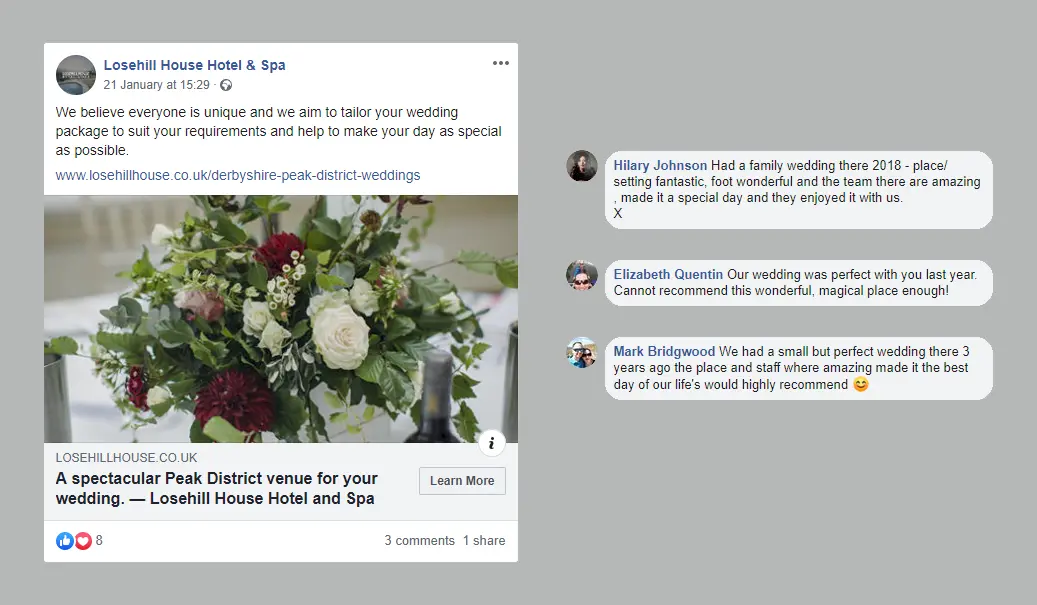The image size is (1037, 605).
Task: Open Elizabeth Quentin's avatar picture
Action: pyautogui.click(x=582, y=275)
